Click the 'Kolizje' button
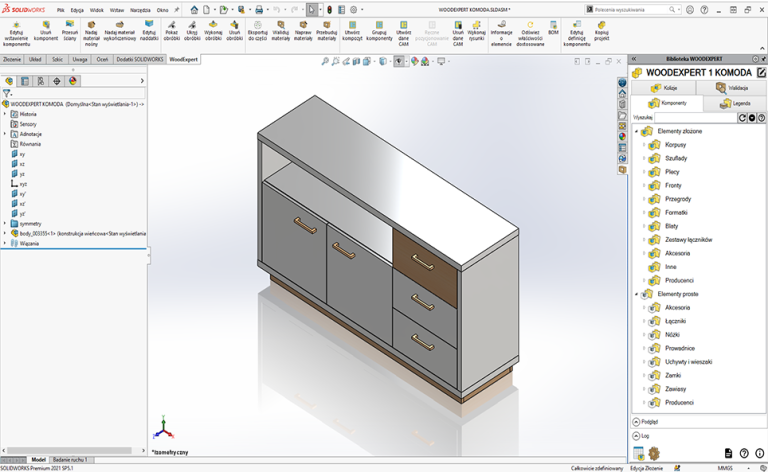This screenshot has height=472, width=768. click(664, 88)
